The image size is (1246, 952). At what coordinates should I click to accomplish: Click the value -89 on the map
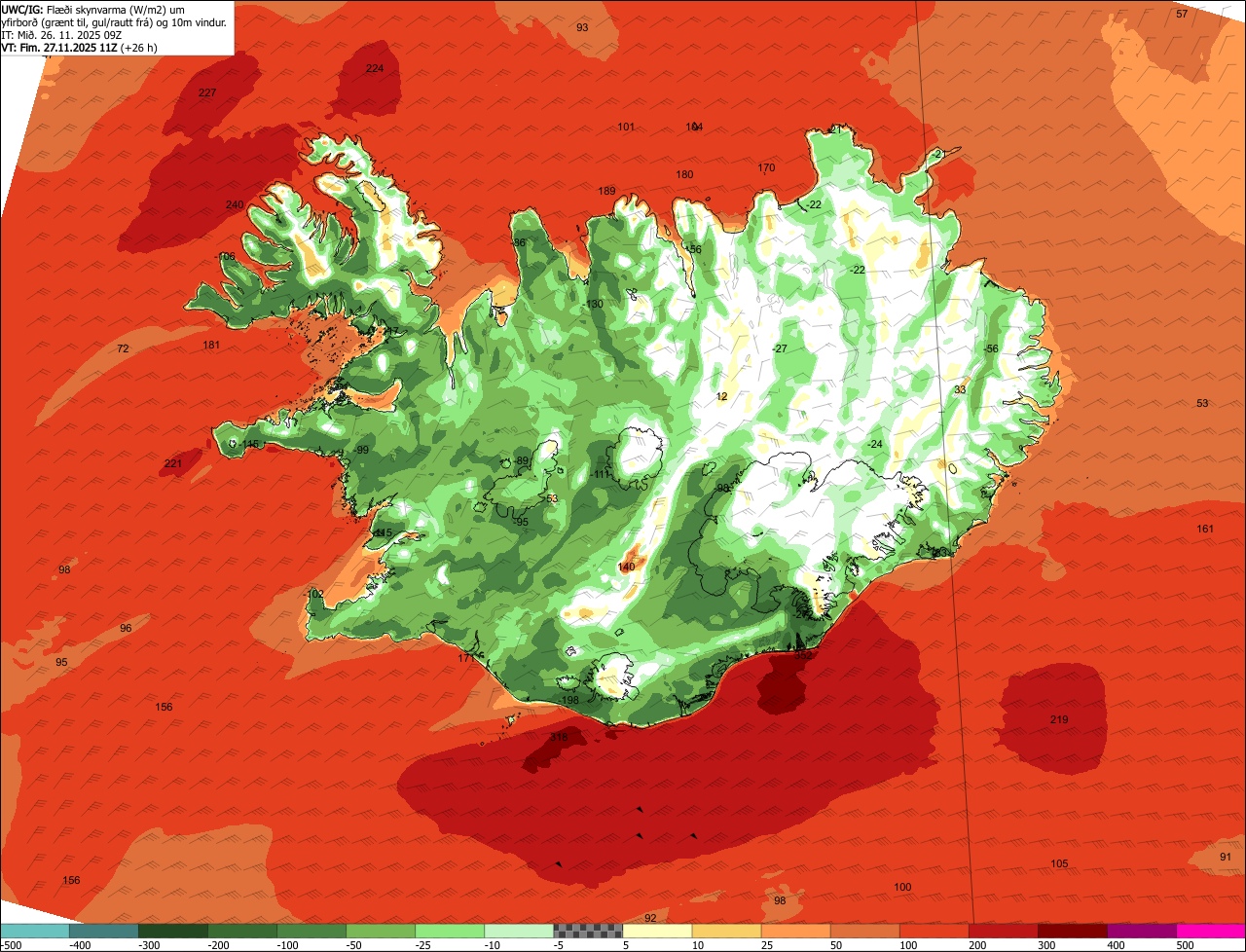pyautogui.click(x=521, y=460)
